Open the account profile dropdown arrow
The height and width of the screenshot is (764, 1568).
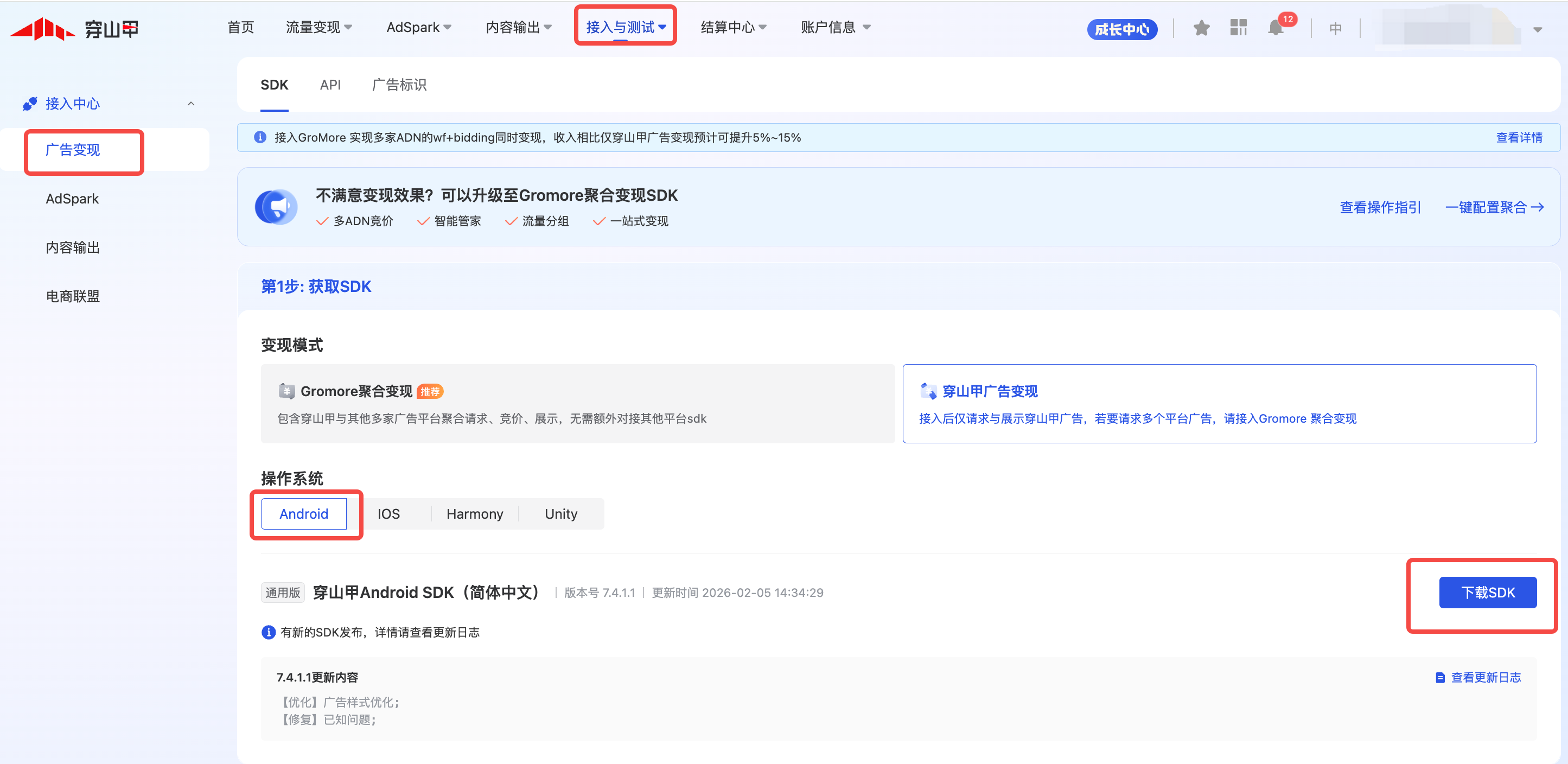(x=1537, y=29)
